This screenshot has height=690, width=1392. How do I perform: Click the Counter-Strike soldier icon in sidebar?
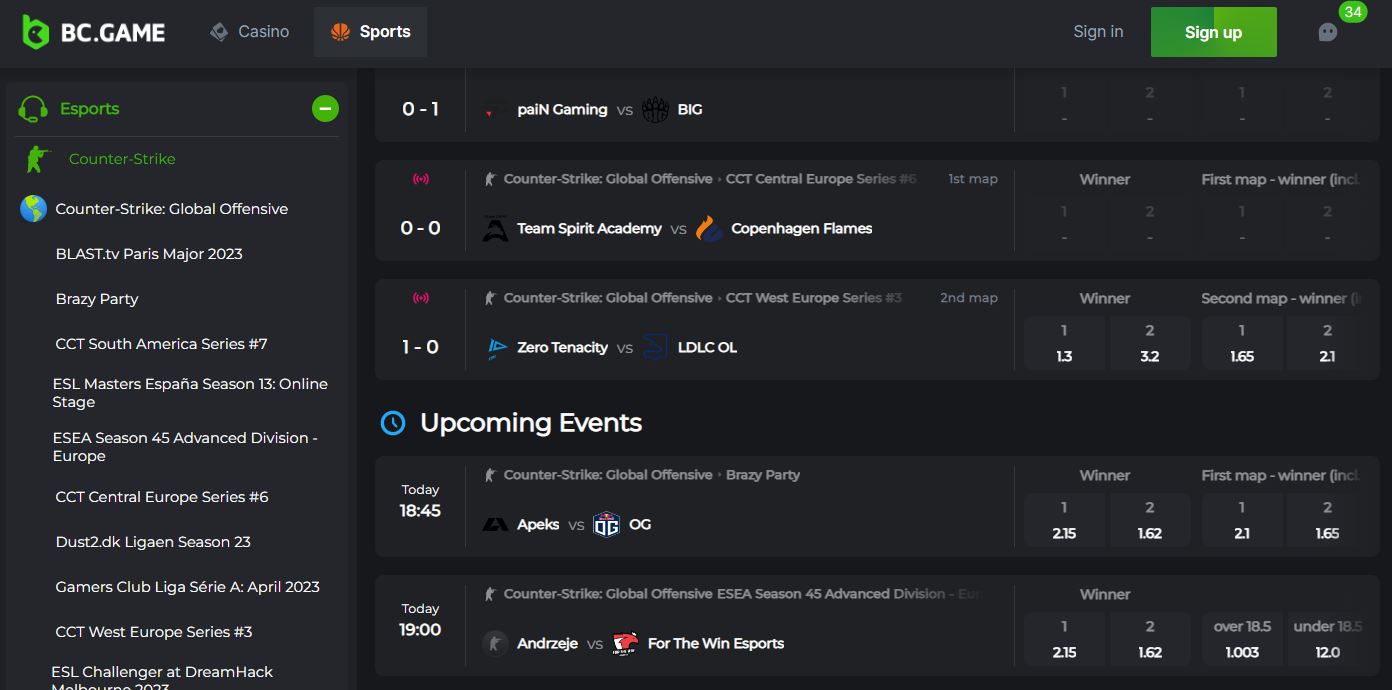(x=37, y=159)
